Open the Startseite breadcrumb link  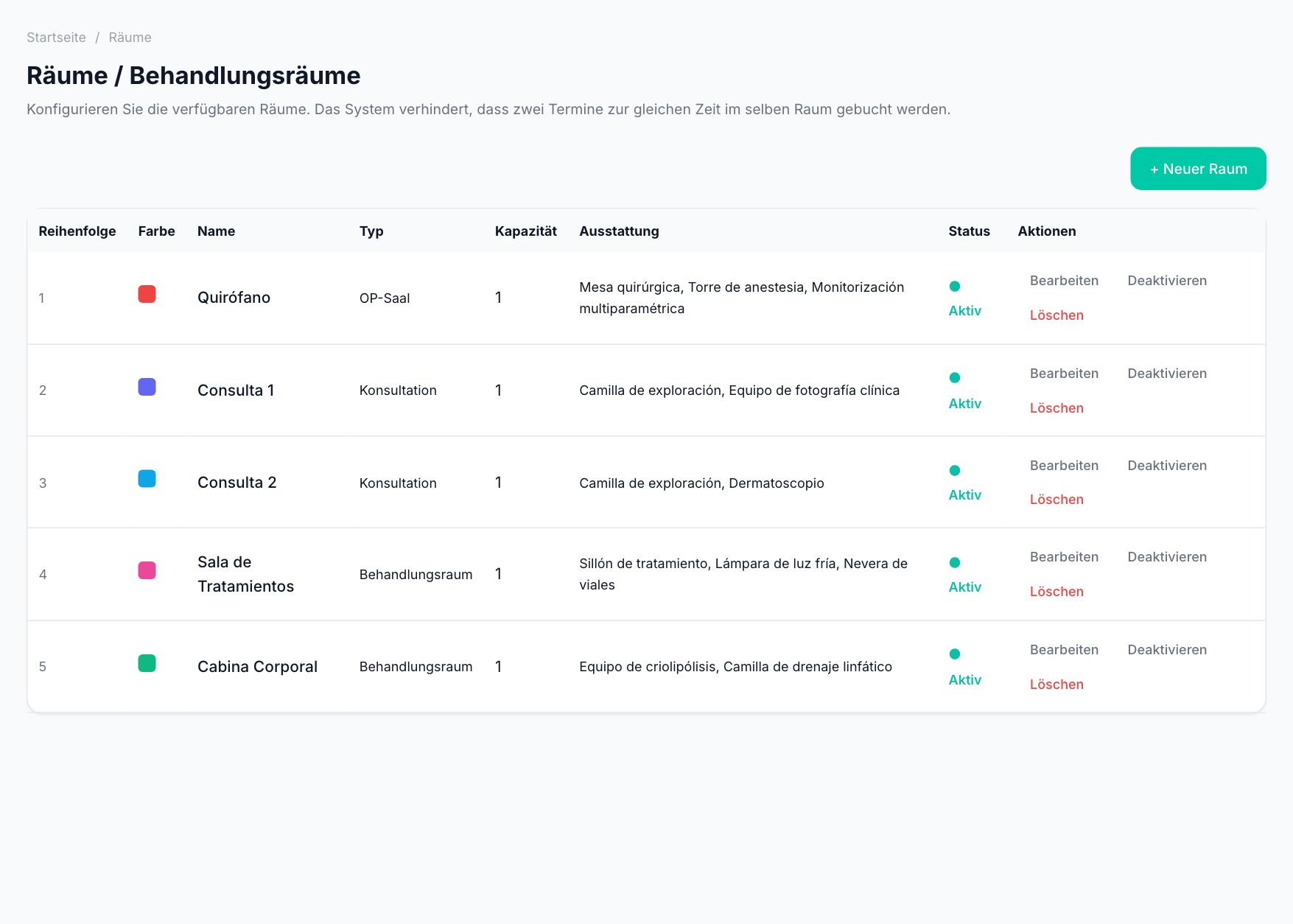point(56,38)
